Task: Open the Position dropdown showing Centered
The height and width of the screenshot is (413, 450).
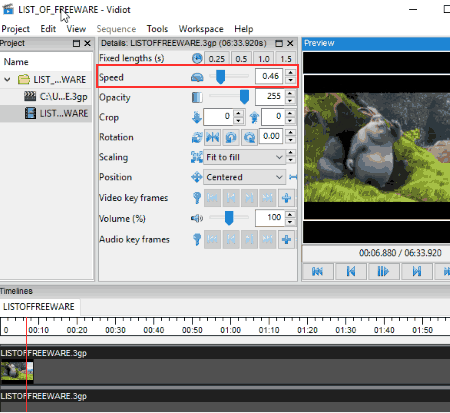Action: [x=245, y=177]
